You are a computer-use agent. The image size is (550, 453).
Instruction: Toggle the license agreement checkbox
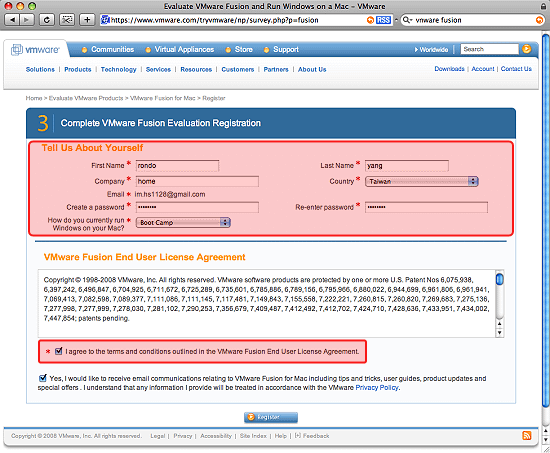point(59,351)
